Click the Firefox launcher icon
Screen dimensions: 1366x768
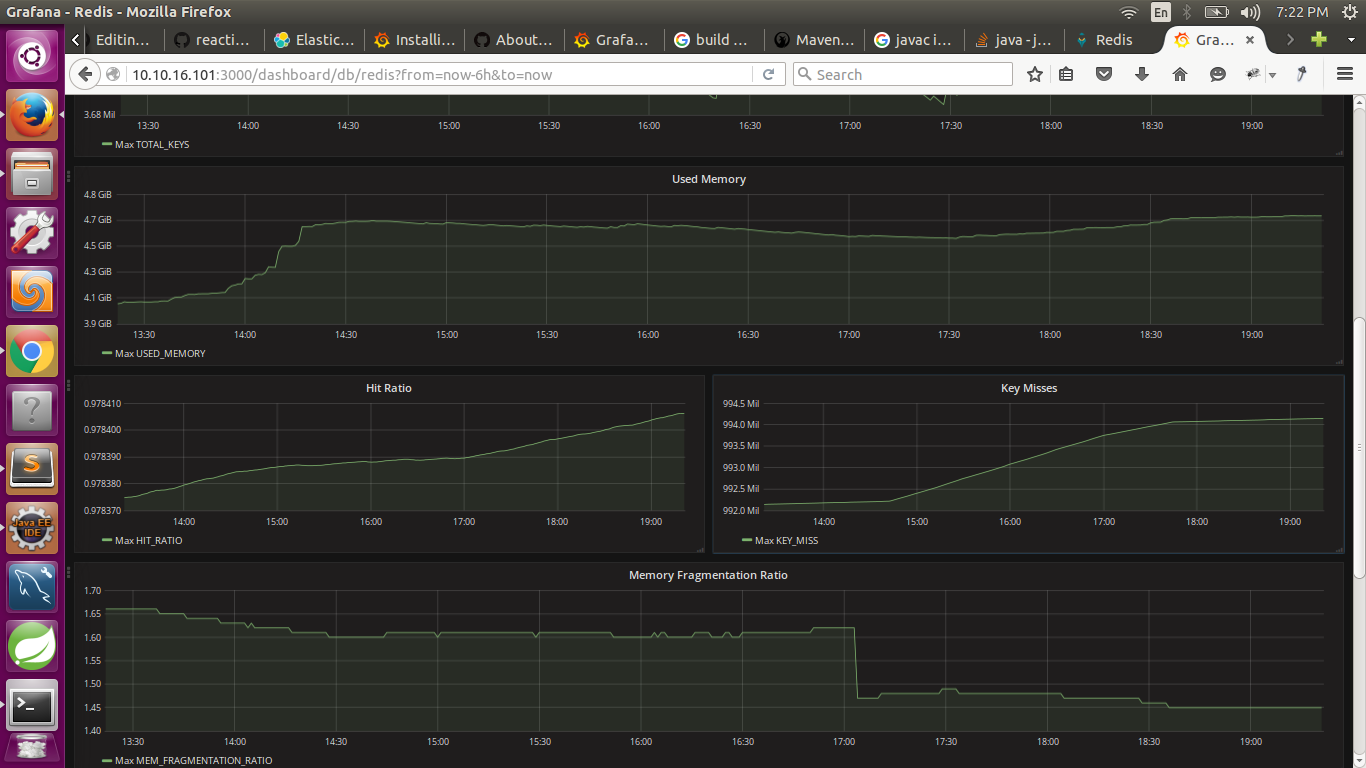click(33, 115)
